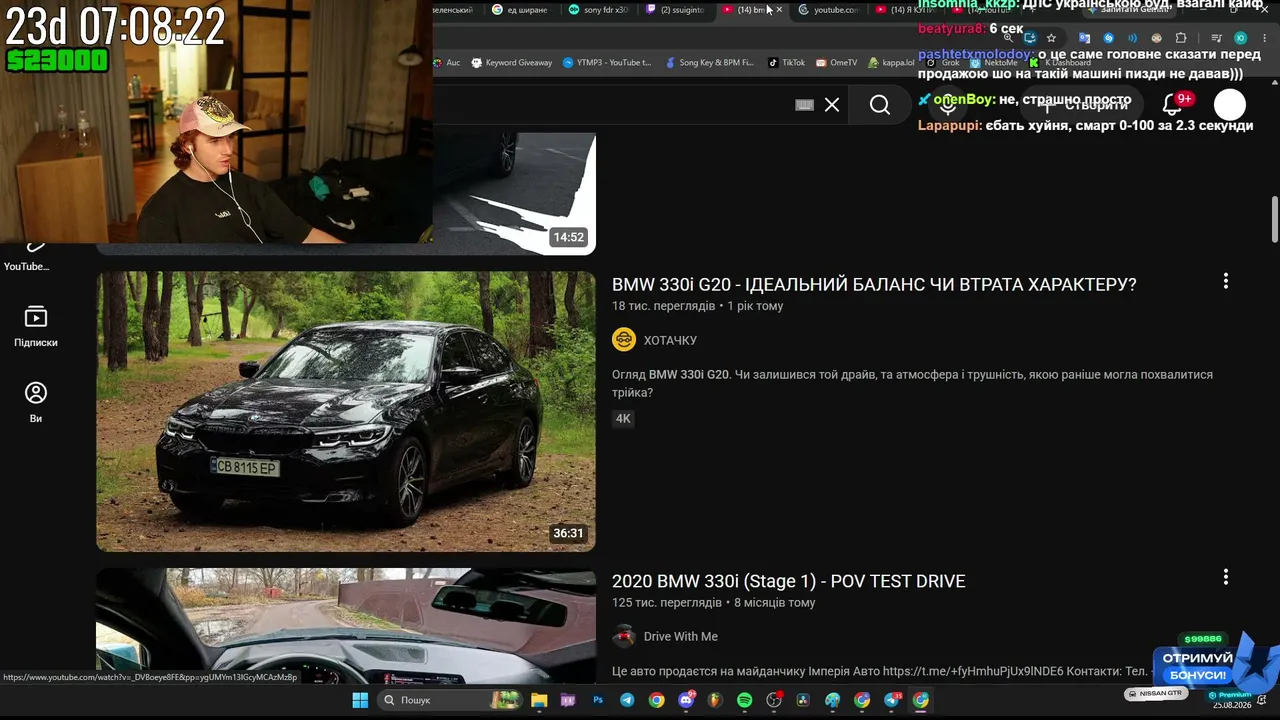Open more actions for 2020 BMW 330i video

[1225, 578]
